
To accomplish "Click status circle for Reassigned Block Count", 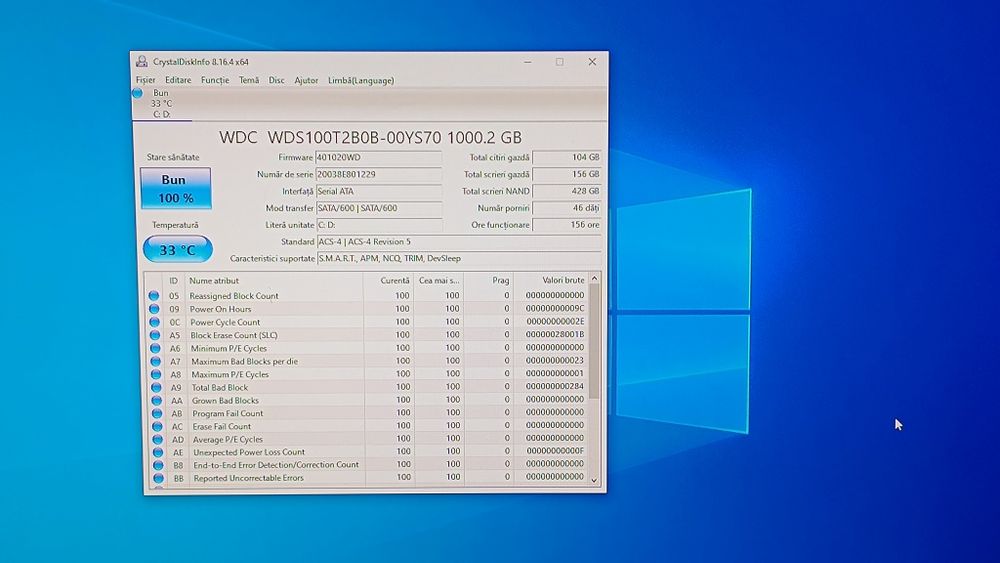I will tap(154, 296).
